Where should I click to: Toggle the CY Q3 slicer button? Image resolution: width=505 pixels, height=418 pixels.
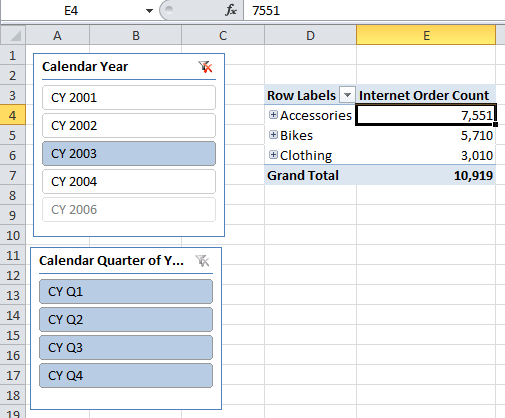coord(126,348)
